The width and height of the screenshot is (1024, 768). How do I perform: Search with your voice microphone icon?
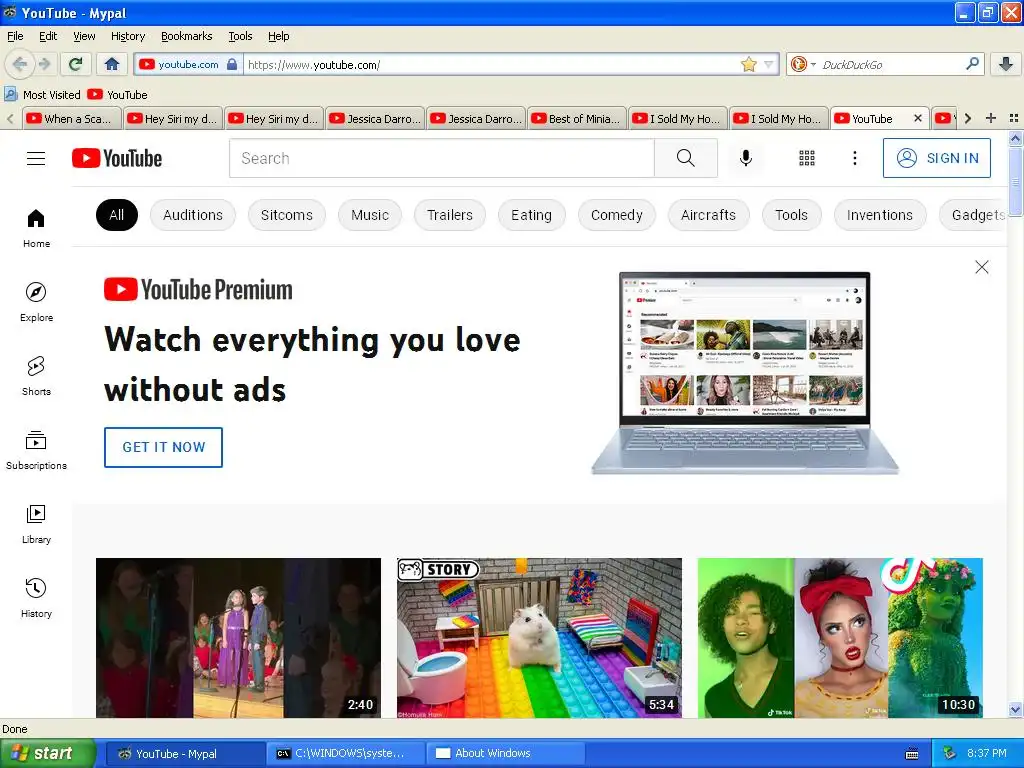pyautogui.click(x=746, y=158)
